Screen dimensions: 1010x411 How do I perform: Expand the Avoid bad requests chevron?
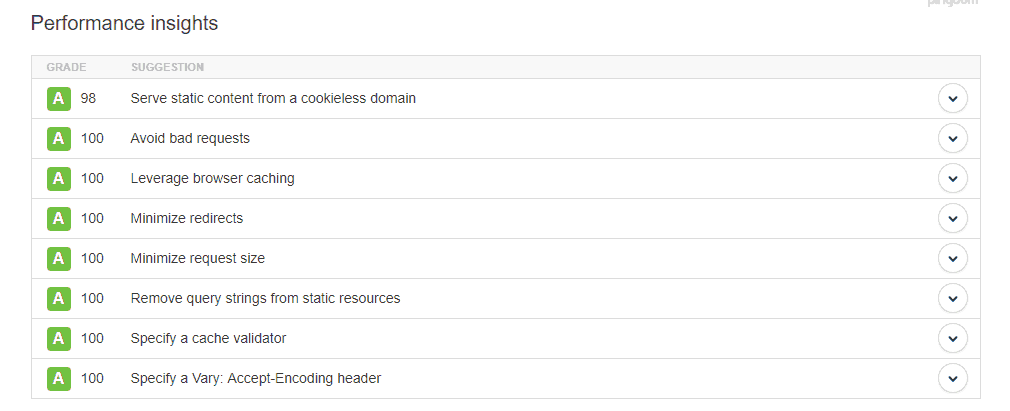(x=953, y=139)
